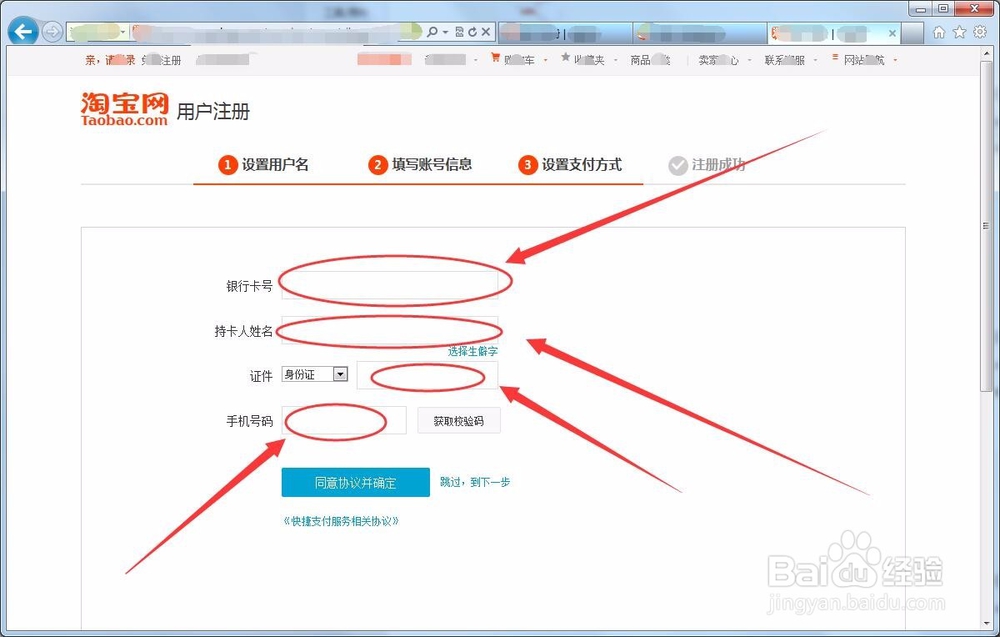Image resolution: width=1000 pixels, height=637 pixels.
Task: Open the 快捷支付服务相关协议 agreement link
Action: click(343, 520)
